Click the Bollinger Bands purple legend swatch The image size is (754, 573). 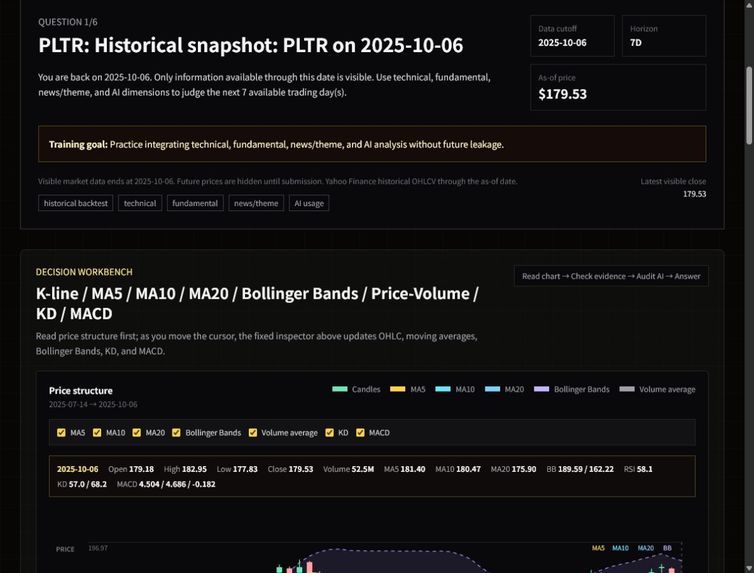(x=541, y=389)
